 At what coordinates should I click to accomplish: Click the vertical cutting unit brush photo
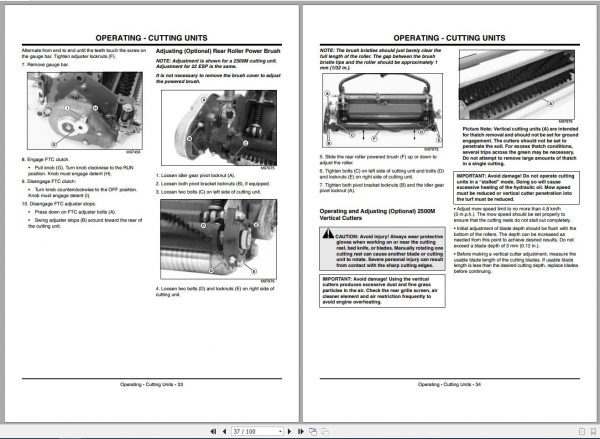click(x=517, y=85)
